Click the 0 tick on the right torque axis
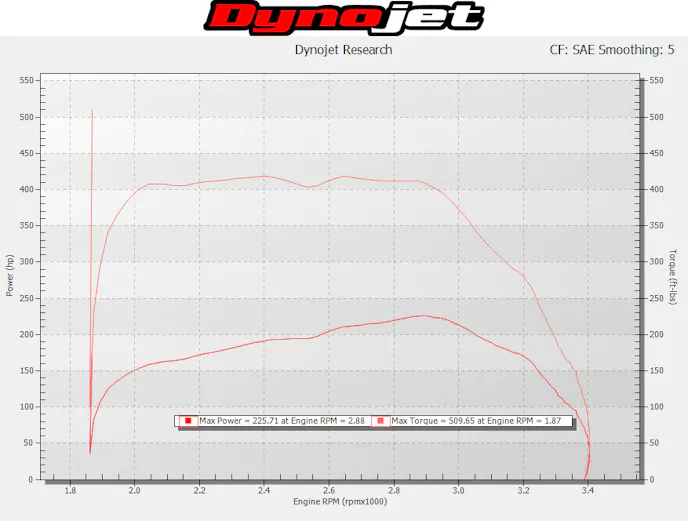Viewport: 688px width, 521px height. pos(652,480)
